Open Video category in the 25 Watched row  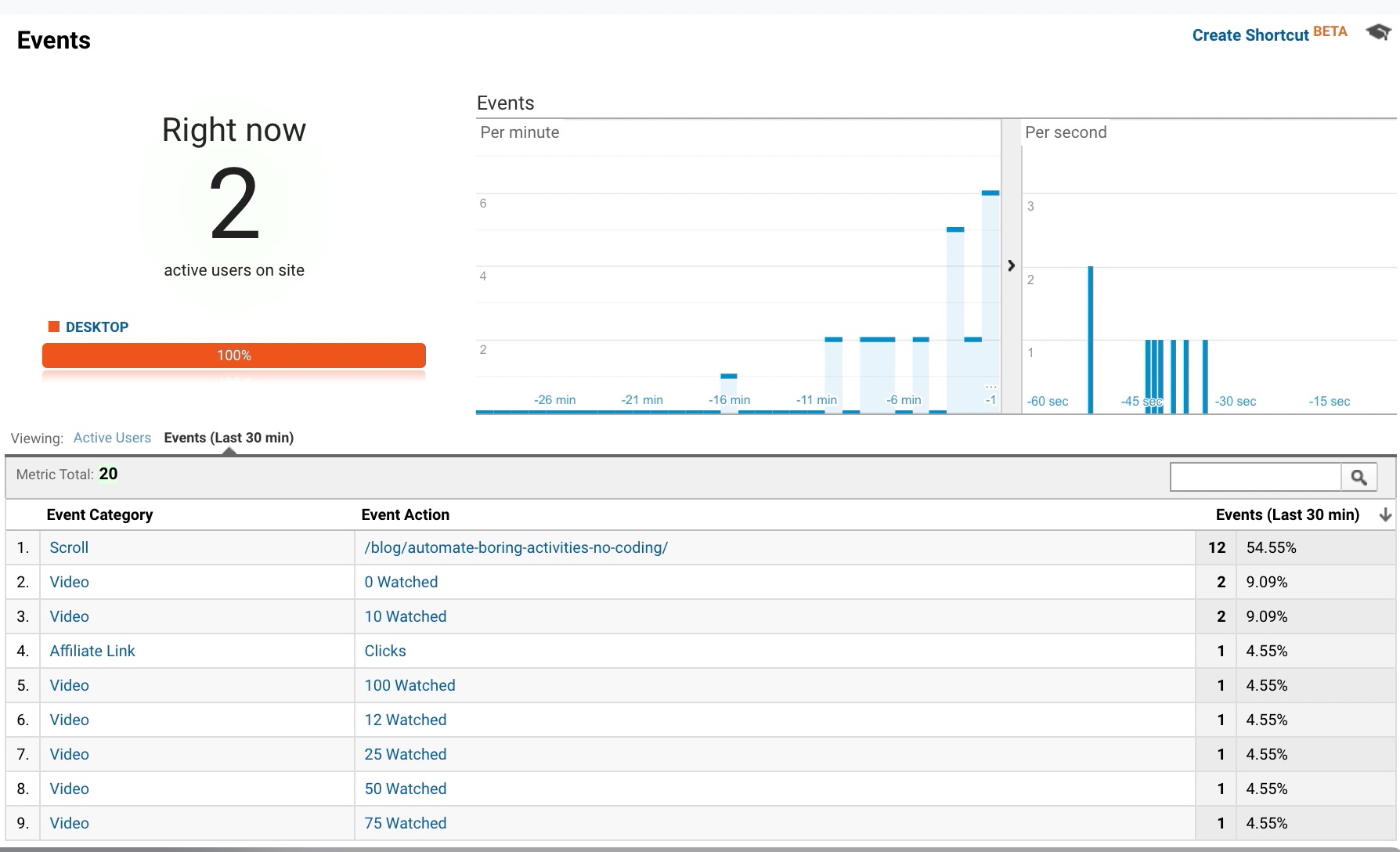[69, 754]
